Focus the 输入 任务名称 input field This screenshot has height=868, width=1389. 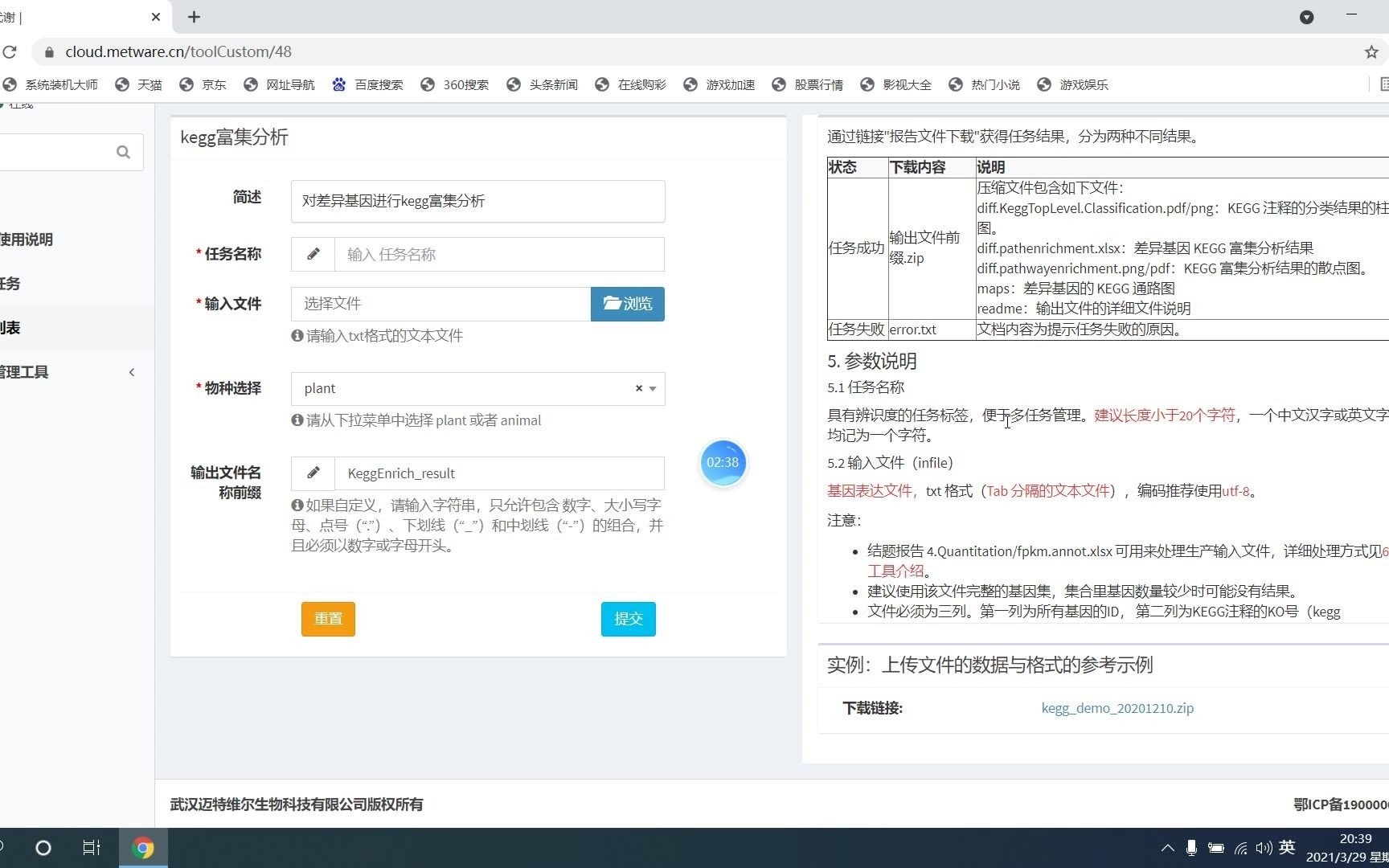[x=499, y=254]
